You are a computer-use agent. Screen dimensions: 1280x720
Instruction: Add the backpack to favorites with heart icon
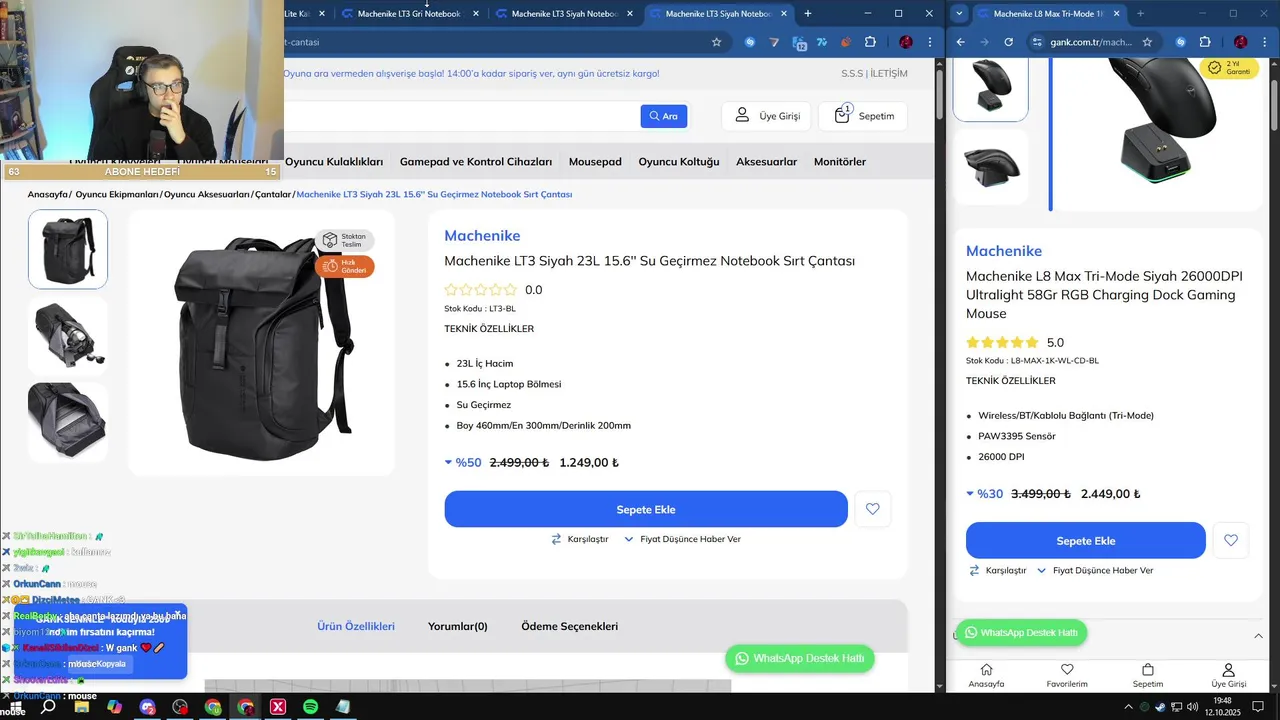(873, 509)
